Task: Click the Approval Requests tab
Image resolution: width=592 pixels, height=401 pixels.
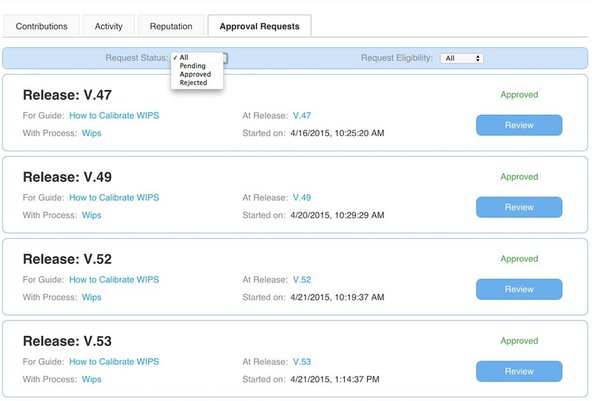Action: (x=259, y=26)
